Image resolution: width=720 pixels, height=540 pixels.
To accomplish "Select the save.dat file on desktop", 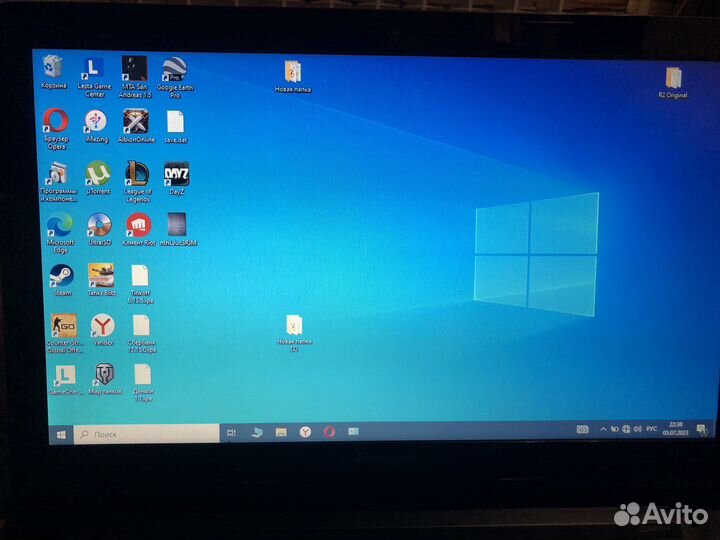I will [175, 127].
